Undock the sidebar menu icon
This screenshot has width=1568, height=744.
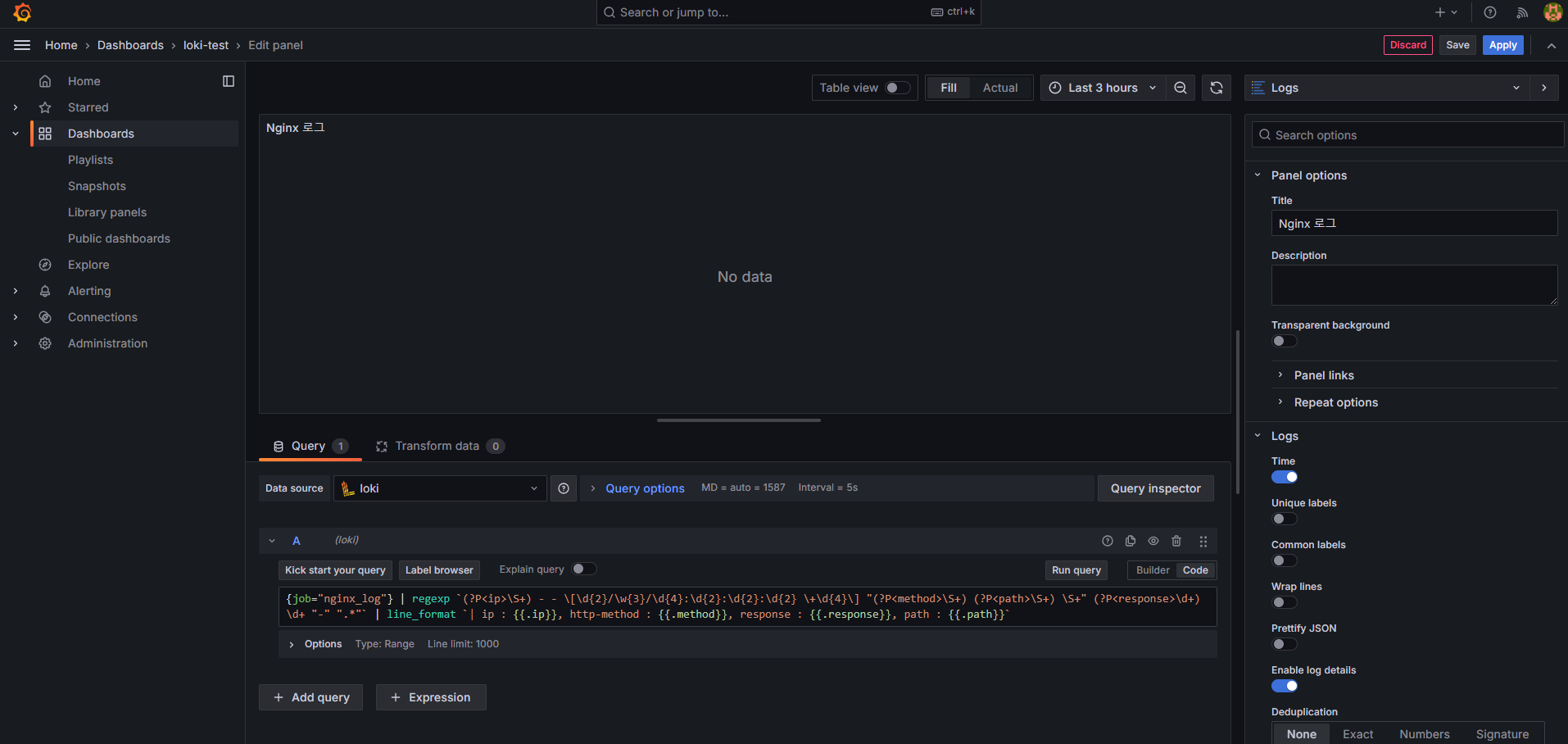[229, 81]
